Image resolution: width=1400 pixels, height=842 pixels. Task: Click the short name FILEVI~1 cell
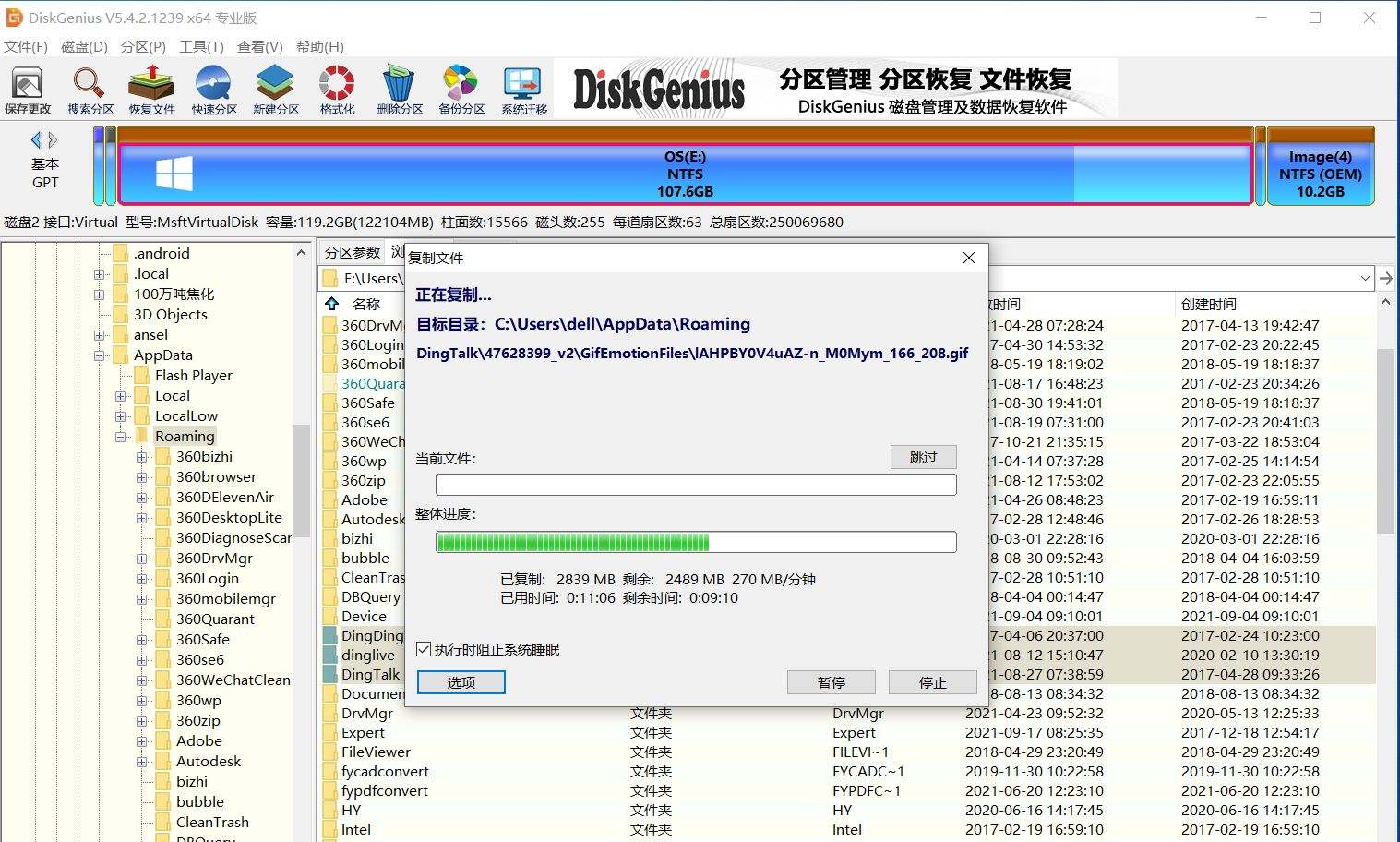pos(860,752)
